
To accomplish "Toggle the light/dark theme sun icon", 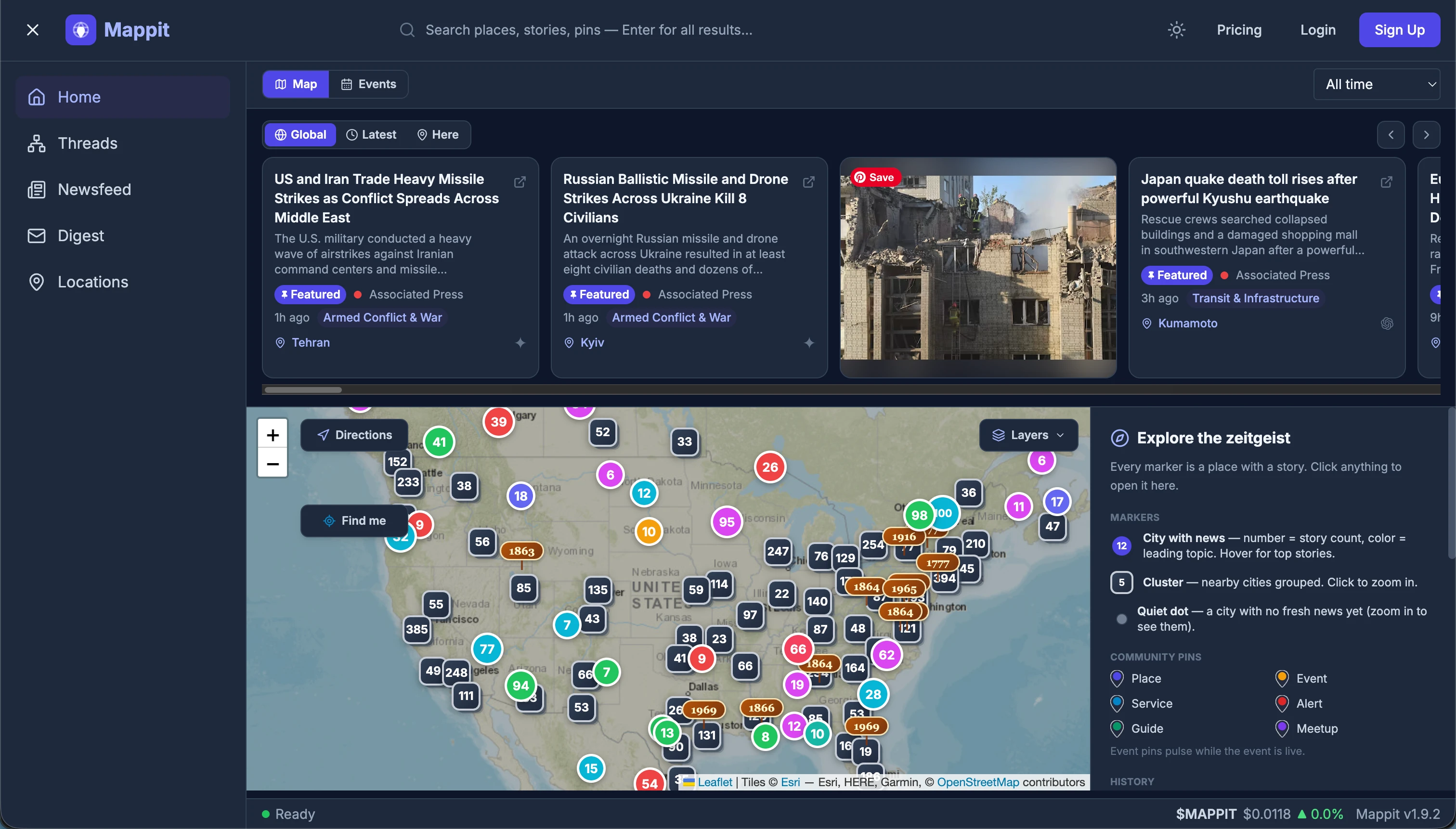I will click(x=1176, y=30).
